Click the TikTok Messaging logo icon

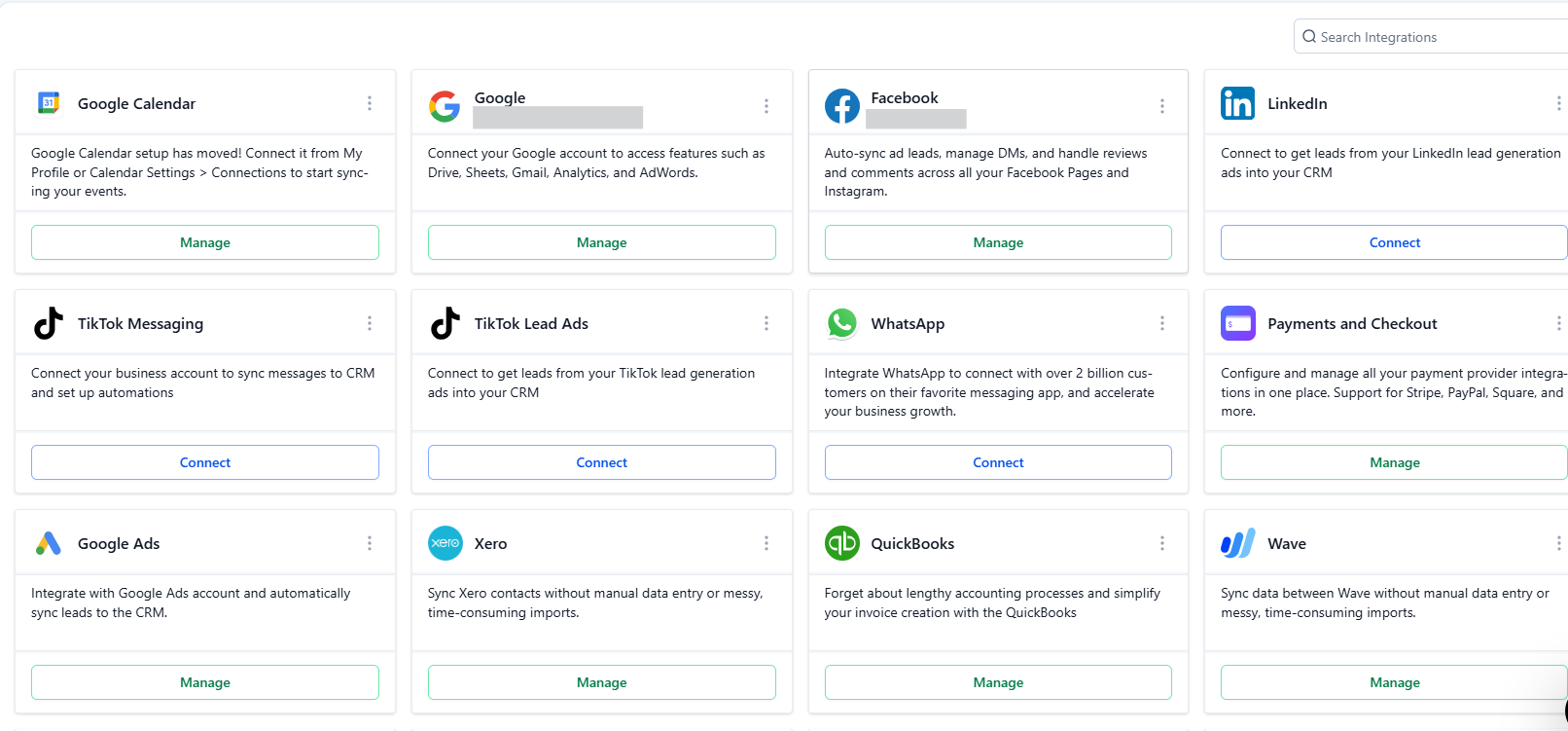pyautogui.click(x=49, y=323)
